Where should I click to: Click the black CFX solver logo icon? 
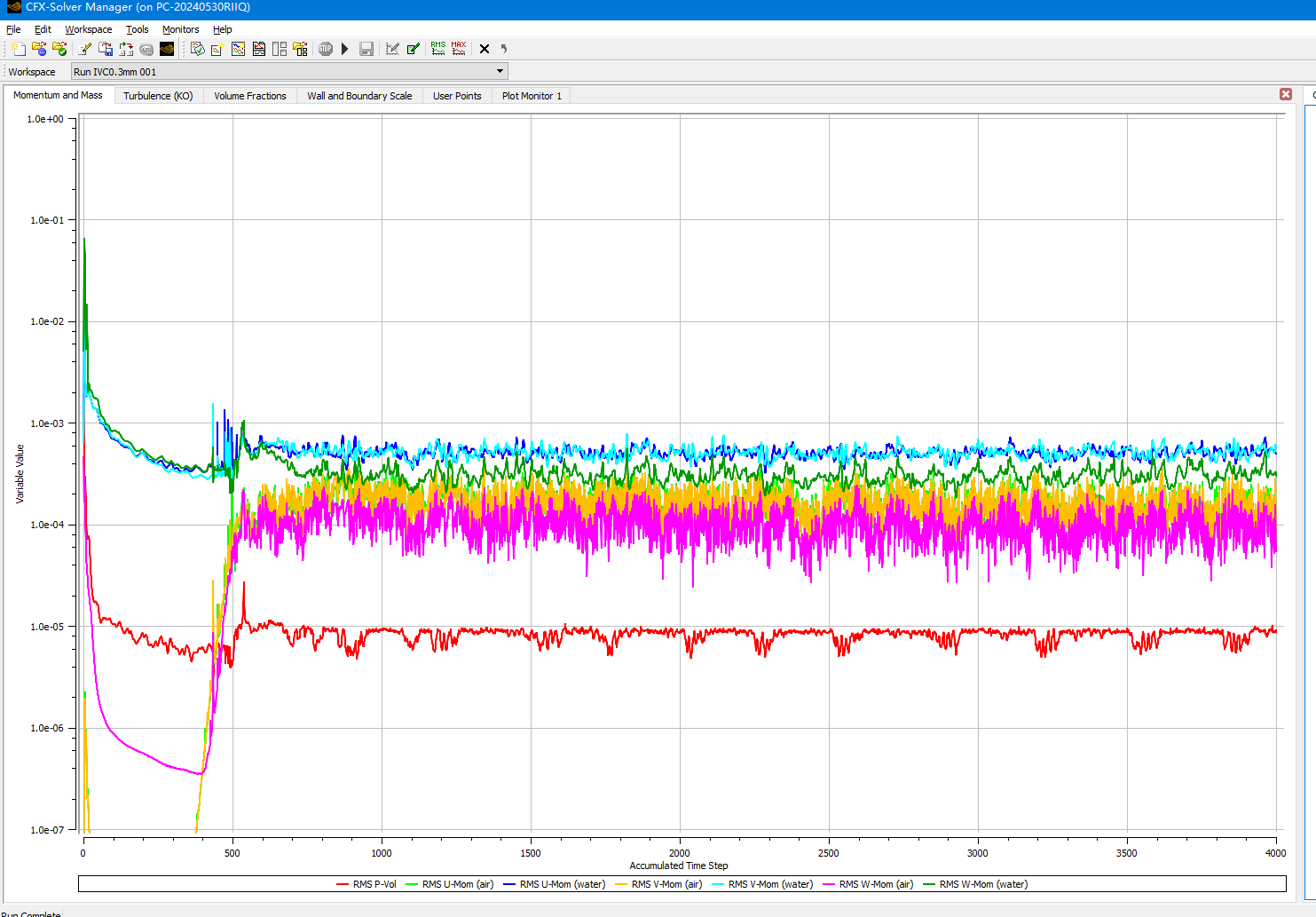click(167, 49)
